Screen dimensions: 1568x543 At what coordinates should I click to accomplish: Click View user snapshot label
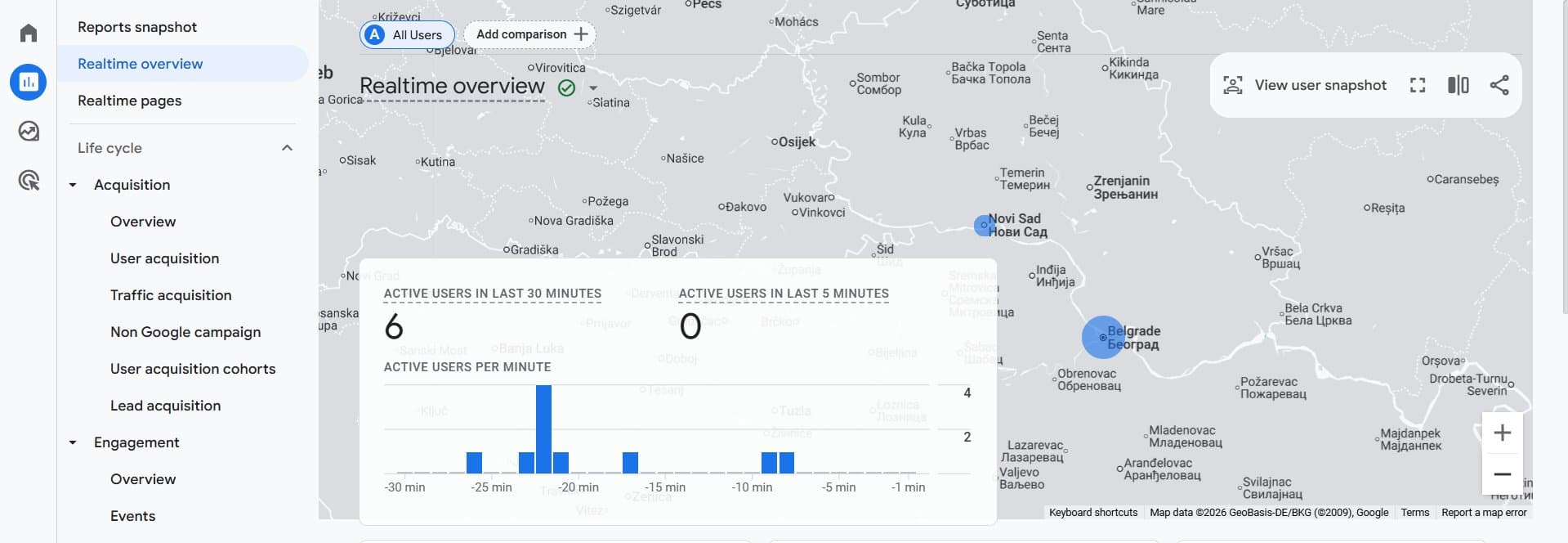pyautogui.click(x=1320, y=85)
